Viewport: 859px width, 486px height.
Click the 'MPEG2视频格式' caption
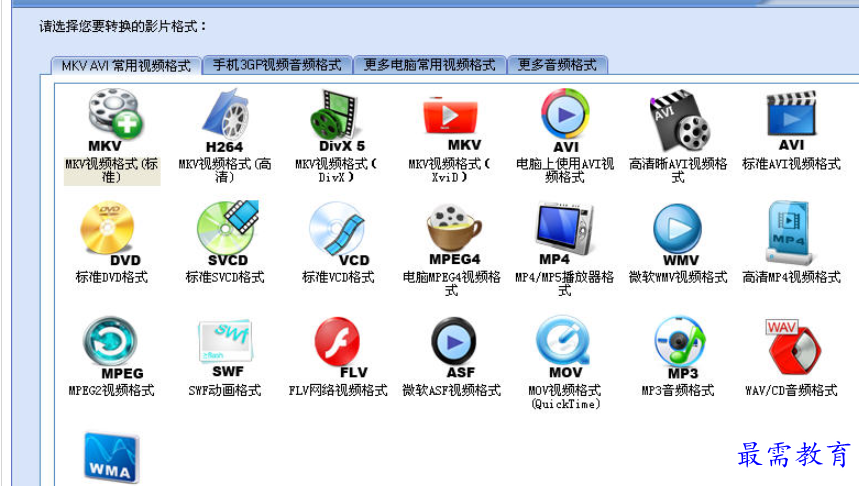(111, 391)
